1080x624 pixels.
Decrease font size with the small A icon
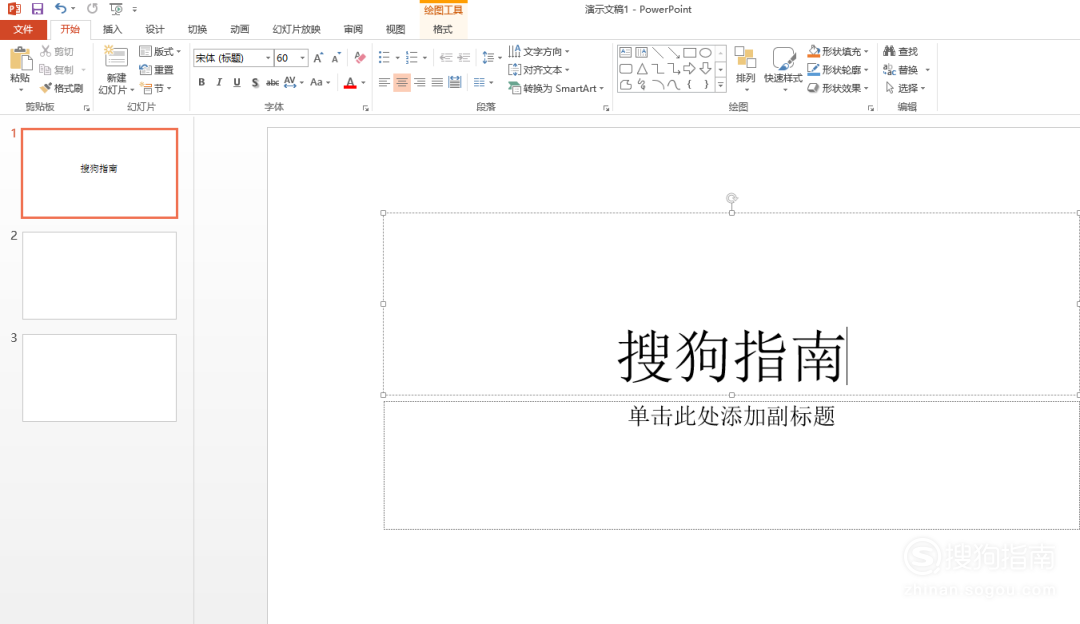[x=335, y=58]
